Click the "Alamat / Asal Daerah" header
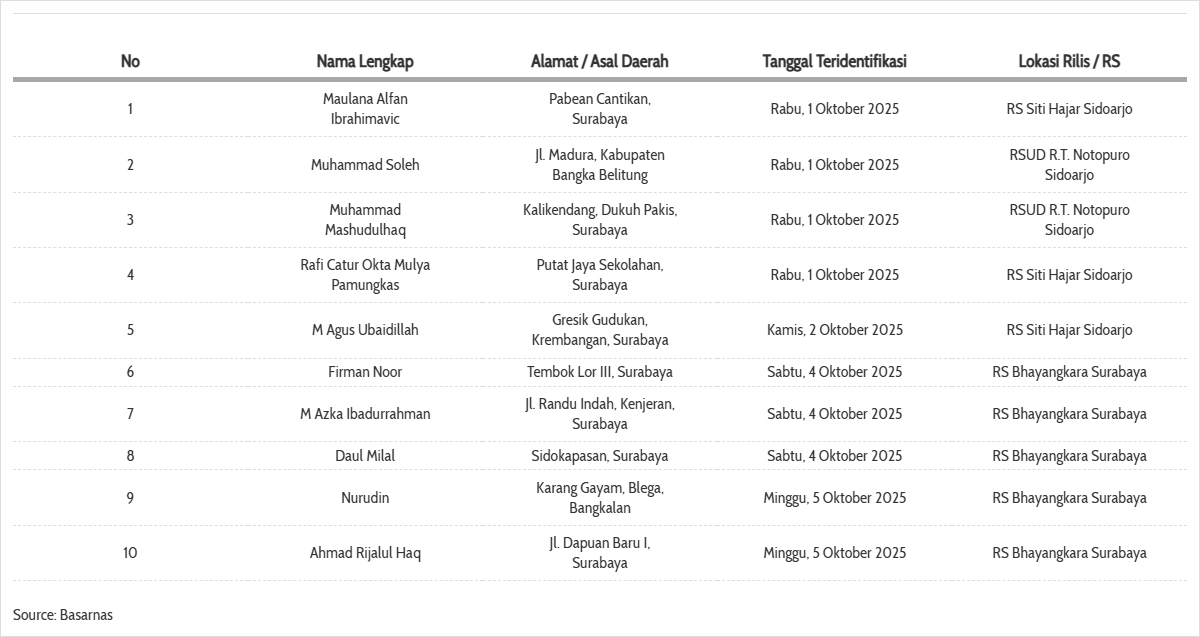 (x=600, y=61)
